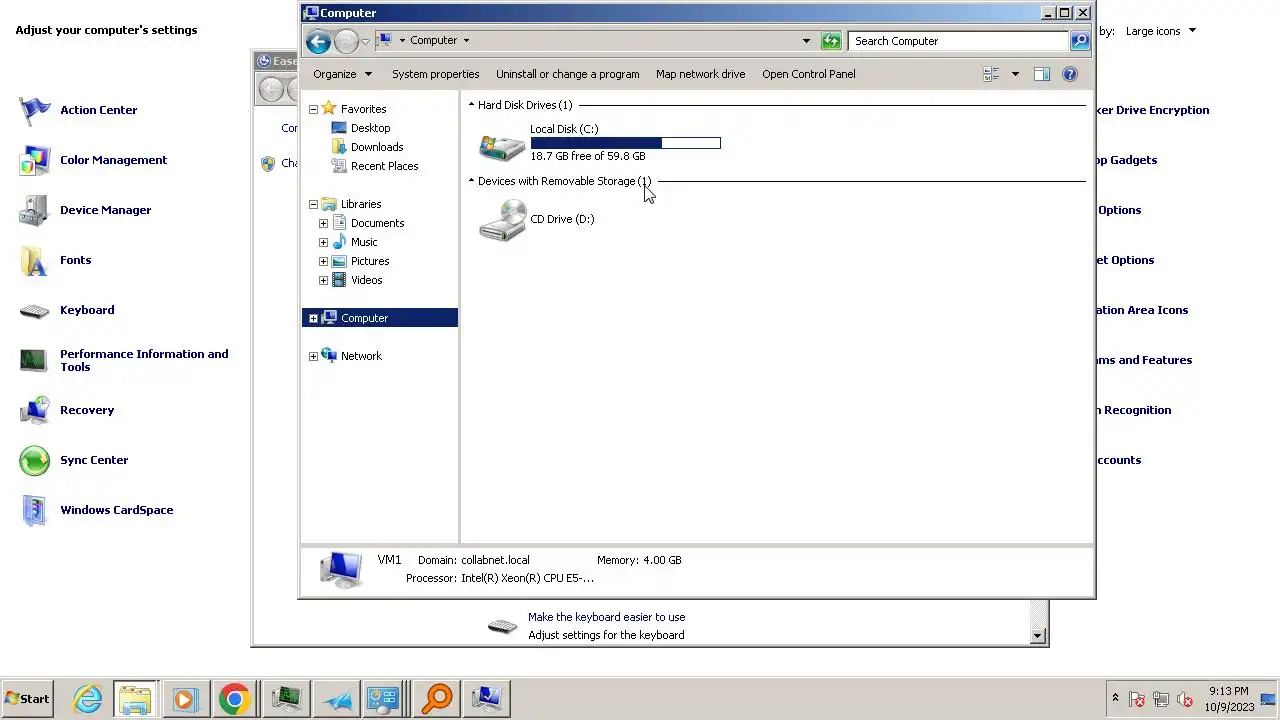Expand the Computer tree node

tap(313, 318)
